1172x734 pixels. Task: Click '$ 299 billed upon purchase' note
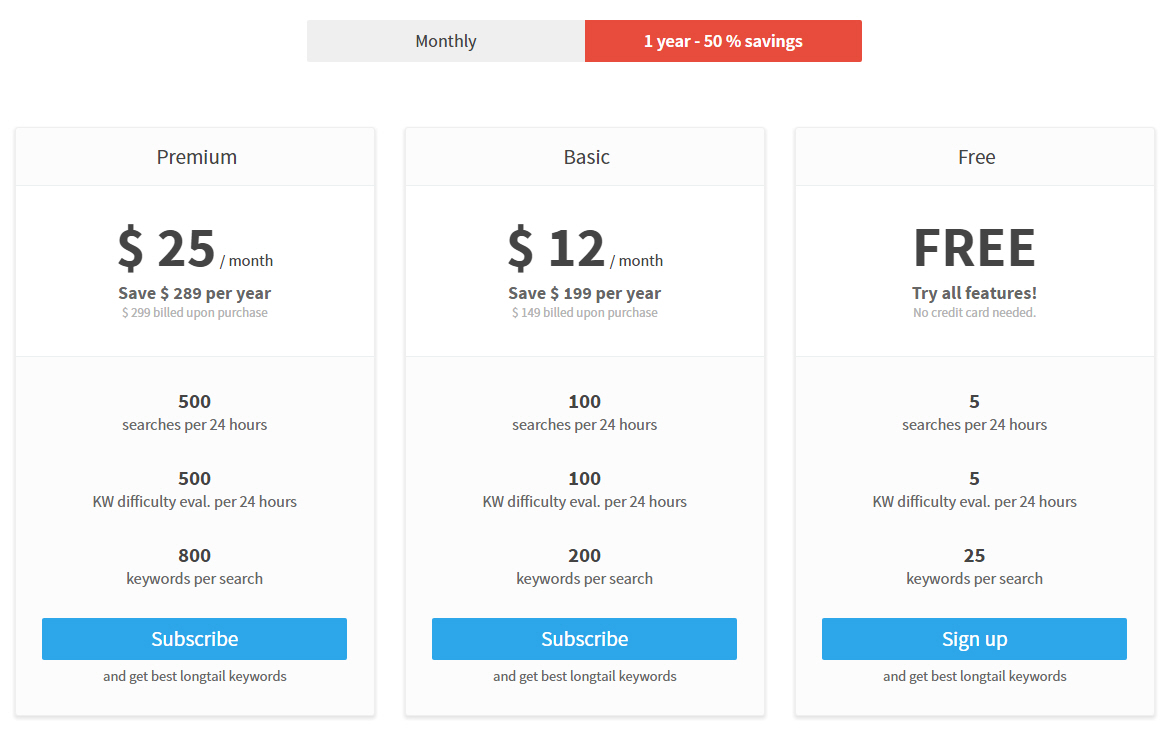(194, 312)
